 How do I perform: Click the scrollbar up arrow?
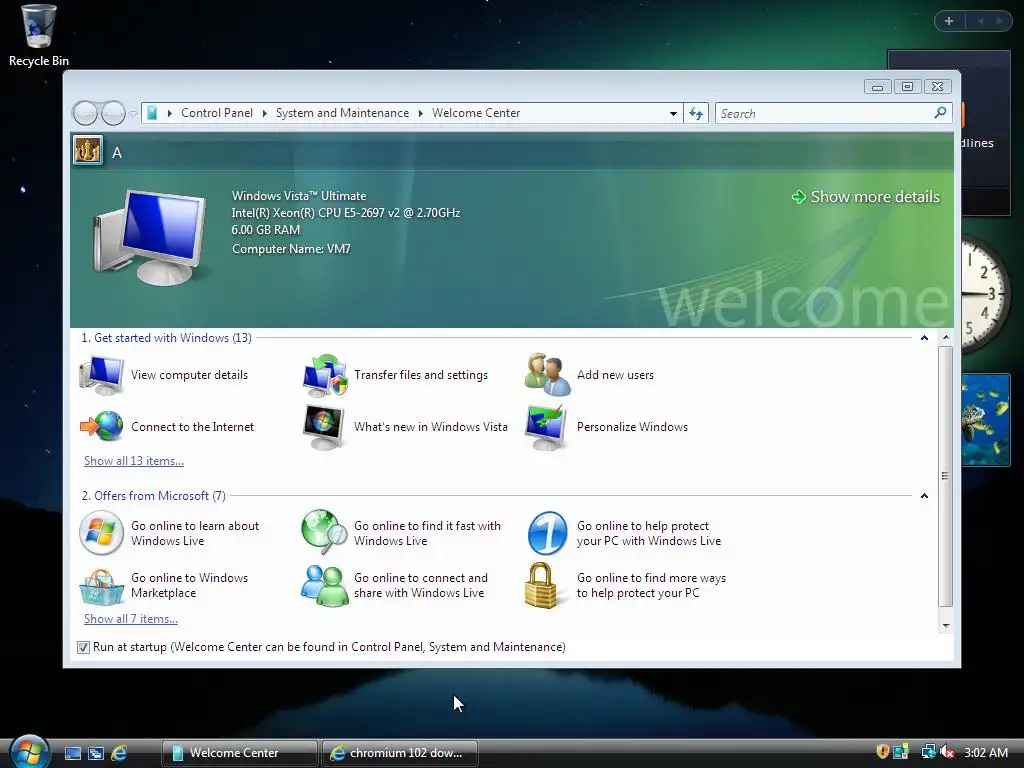click(x=945, y=338)
